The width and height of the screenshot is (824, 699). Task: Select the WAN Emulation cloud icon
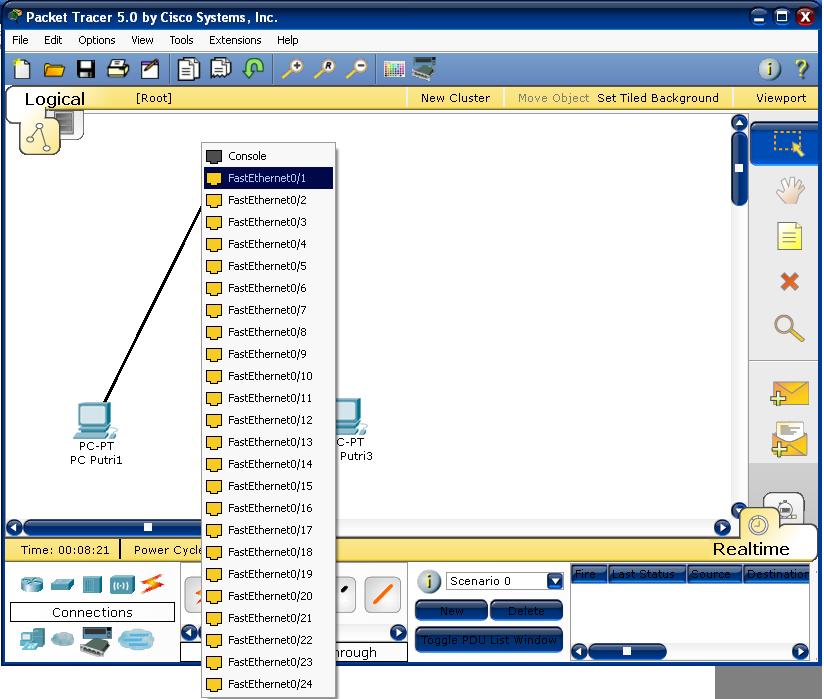(x=63, y=639)
